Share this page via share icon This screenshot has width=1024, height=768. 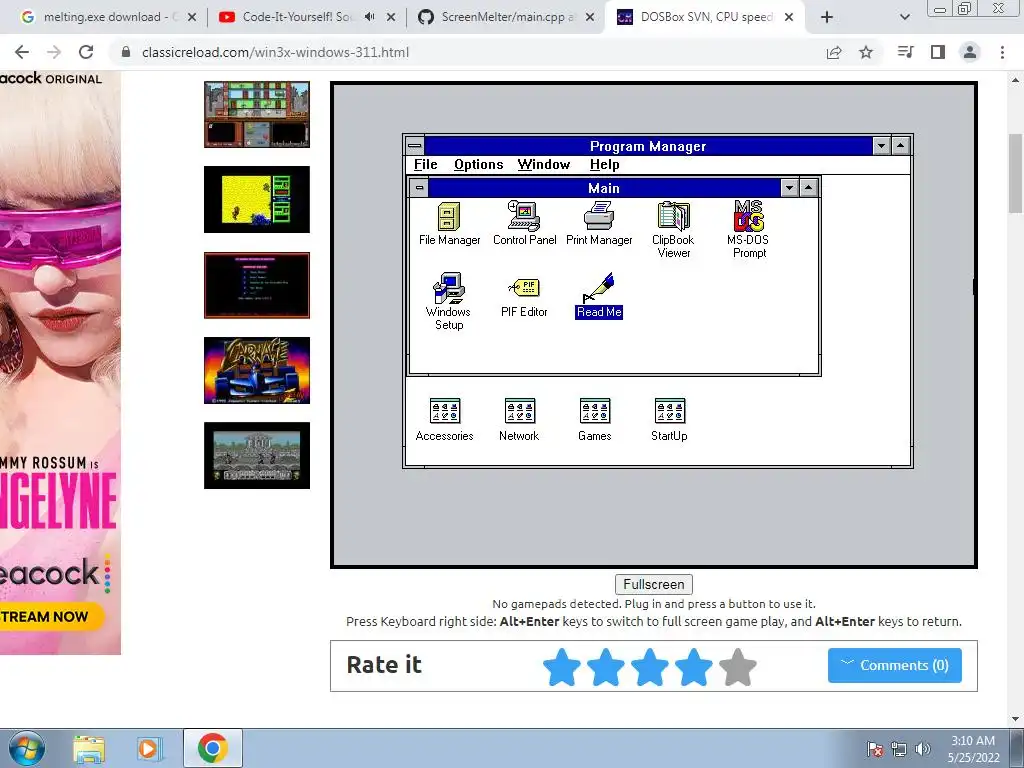(x=834, y=52)
